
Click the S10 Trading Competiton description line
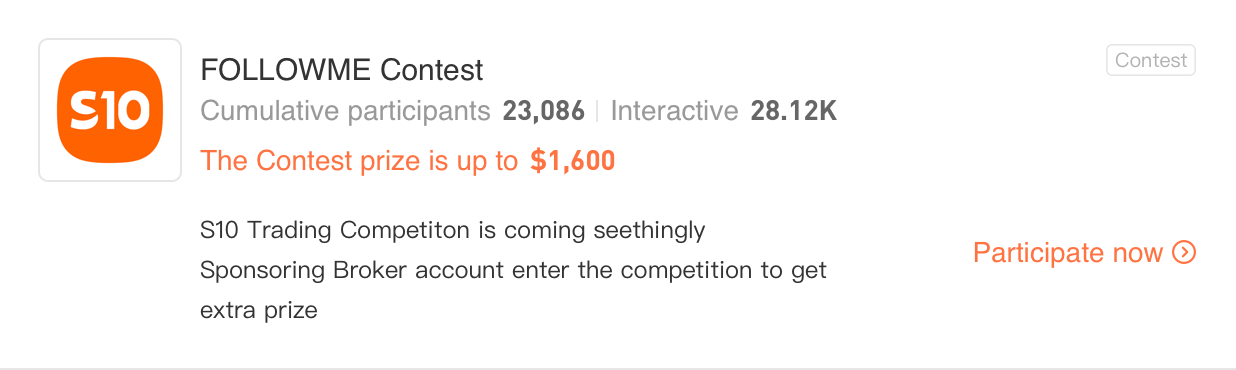453,230
